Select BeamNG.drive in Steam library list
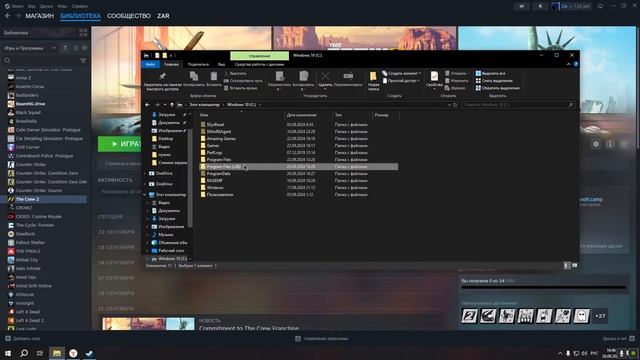 tap(31, 104)
